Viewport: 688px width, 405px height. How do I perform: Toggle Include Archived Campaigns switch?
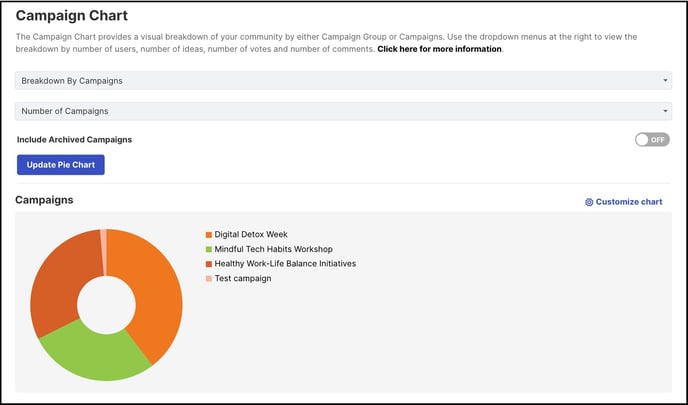[652, 140]
